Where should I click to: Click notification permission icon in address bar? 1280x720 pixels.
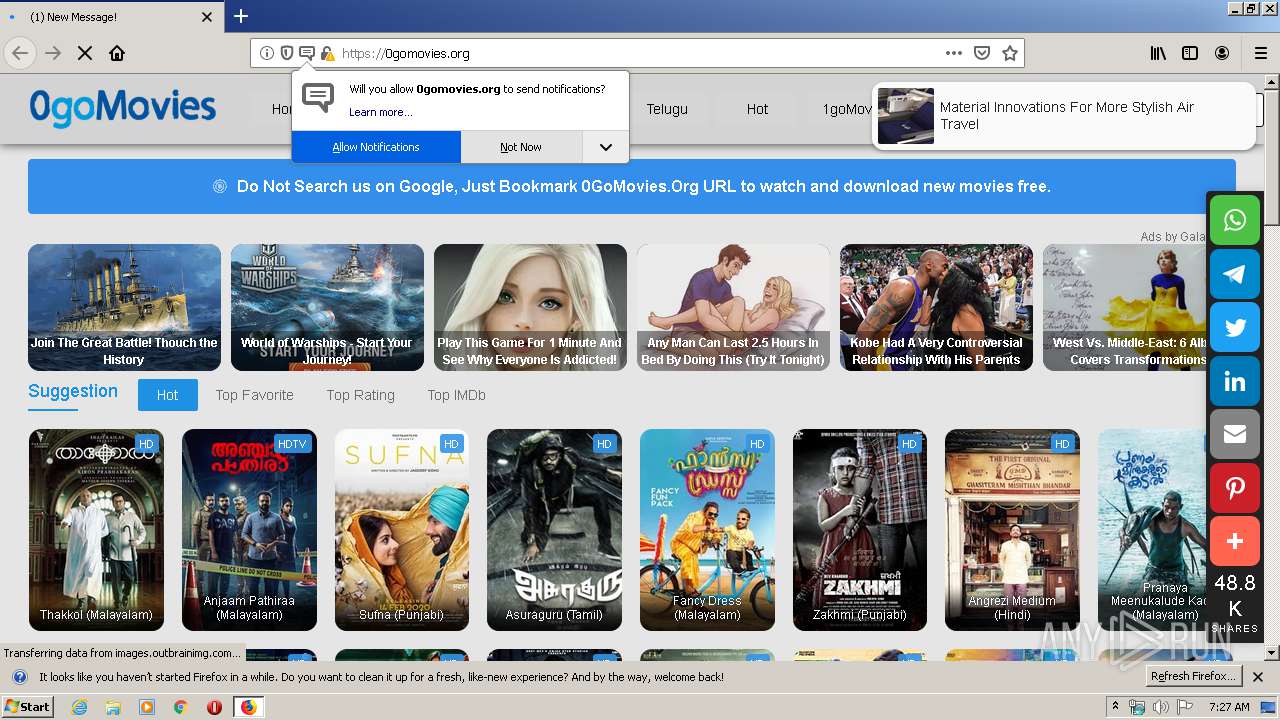pyautogui.click(x=307, y=53)
